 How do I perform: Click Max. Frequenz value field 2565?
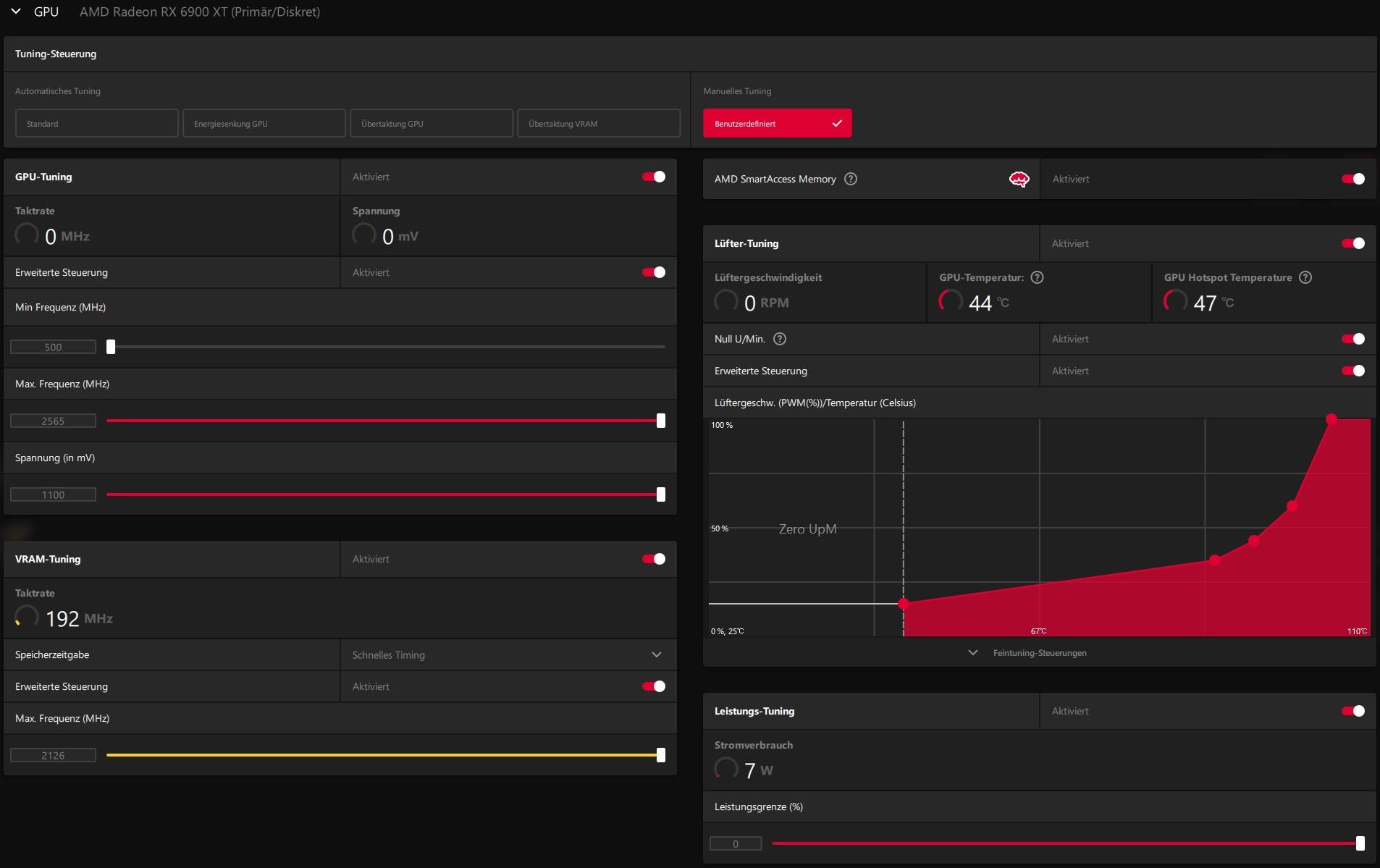(x=53, y=421)
